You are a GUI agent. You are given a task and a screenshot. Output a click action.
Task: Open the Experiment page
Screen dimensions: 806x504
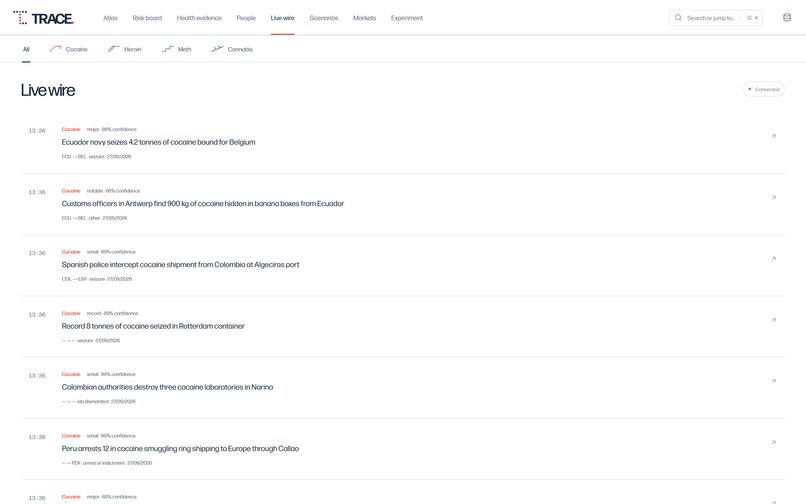click(407, 18)
